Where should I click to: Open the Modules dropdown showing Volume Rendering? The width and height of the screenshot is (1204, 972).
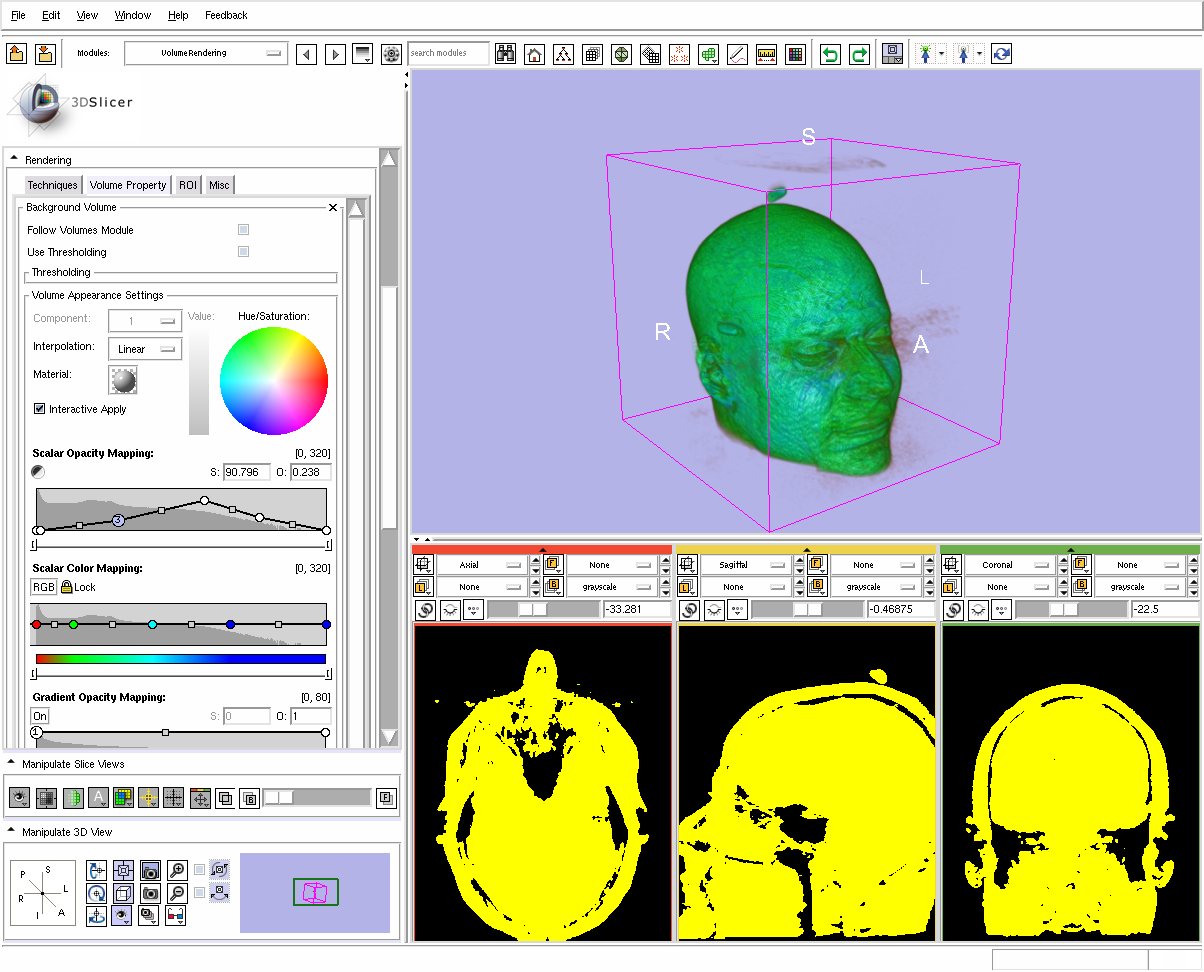click(x=206, y=54)
